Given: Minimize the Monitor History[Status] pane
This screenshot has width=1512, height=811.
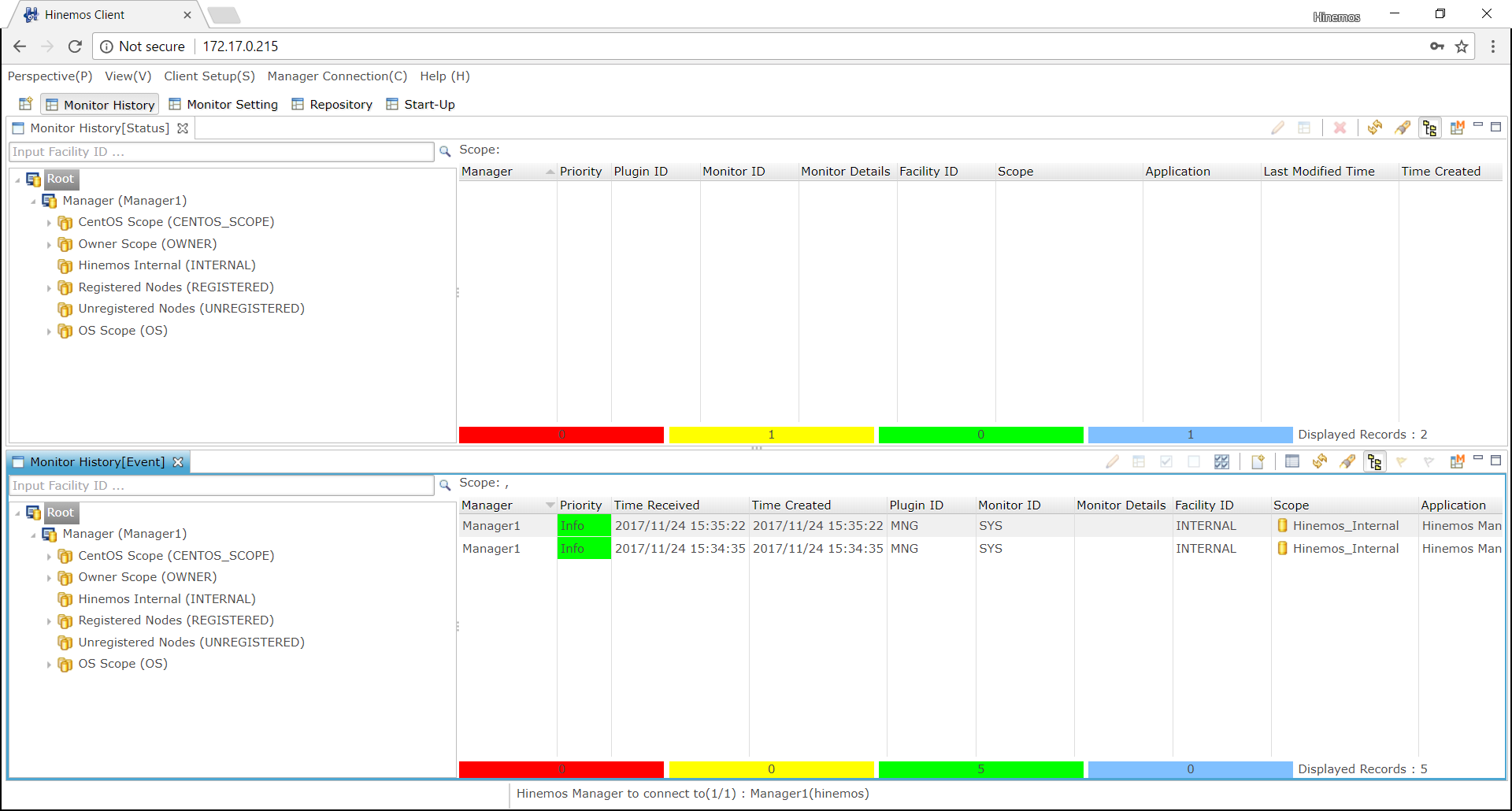Looking at the screenshot, I should click(1478, 125).
